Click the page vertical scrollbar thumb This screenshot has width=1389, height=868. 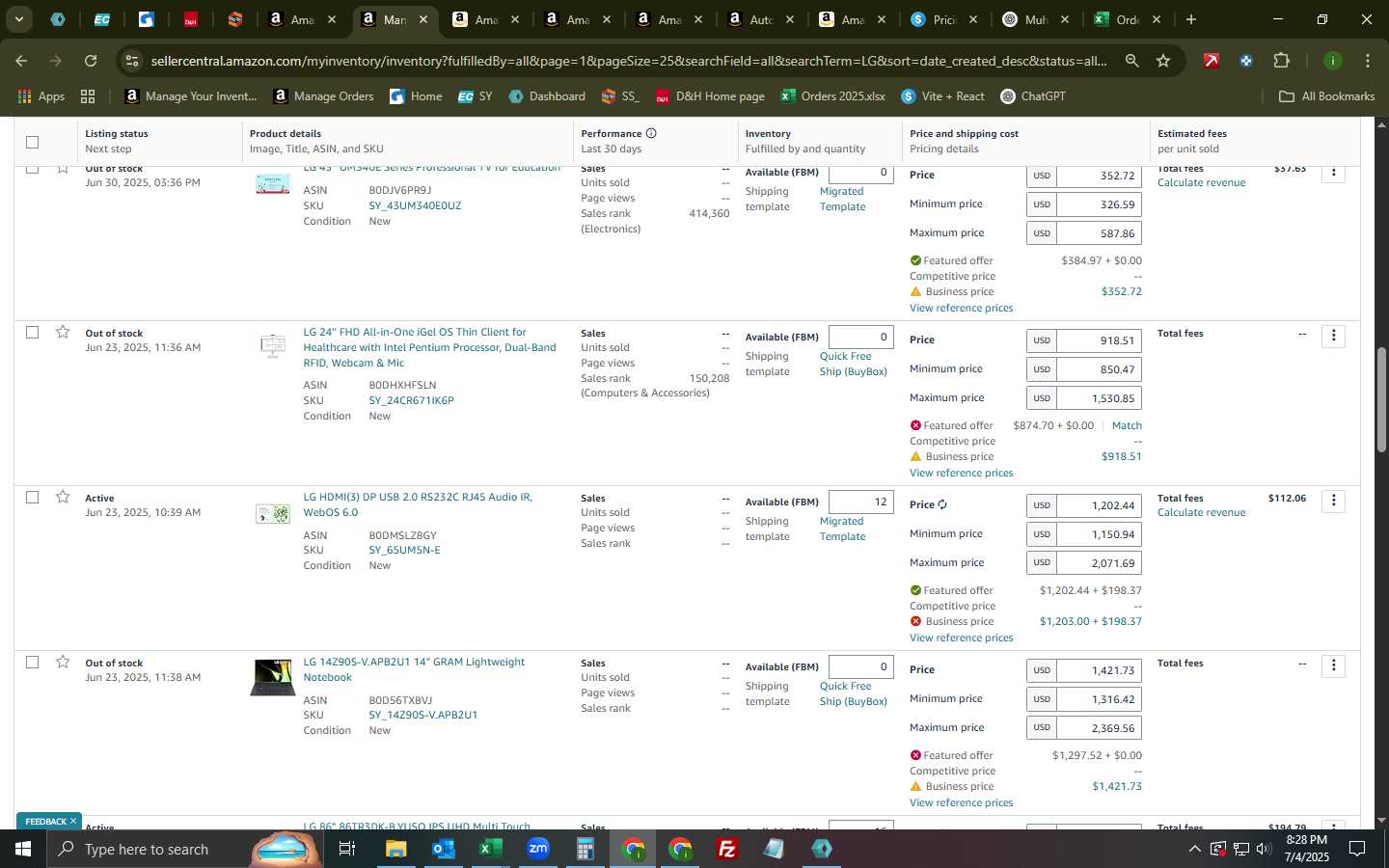1380,400
